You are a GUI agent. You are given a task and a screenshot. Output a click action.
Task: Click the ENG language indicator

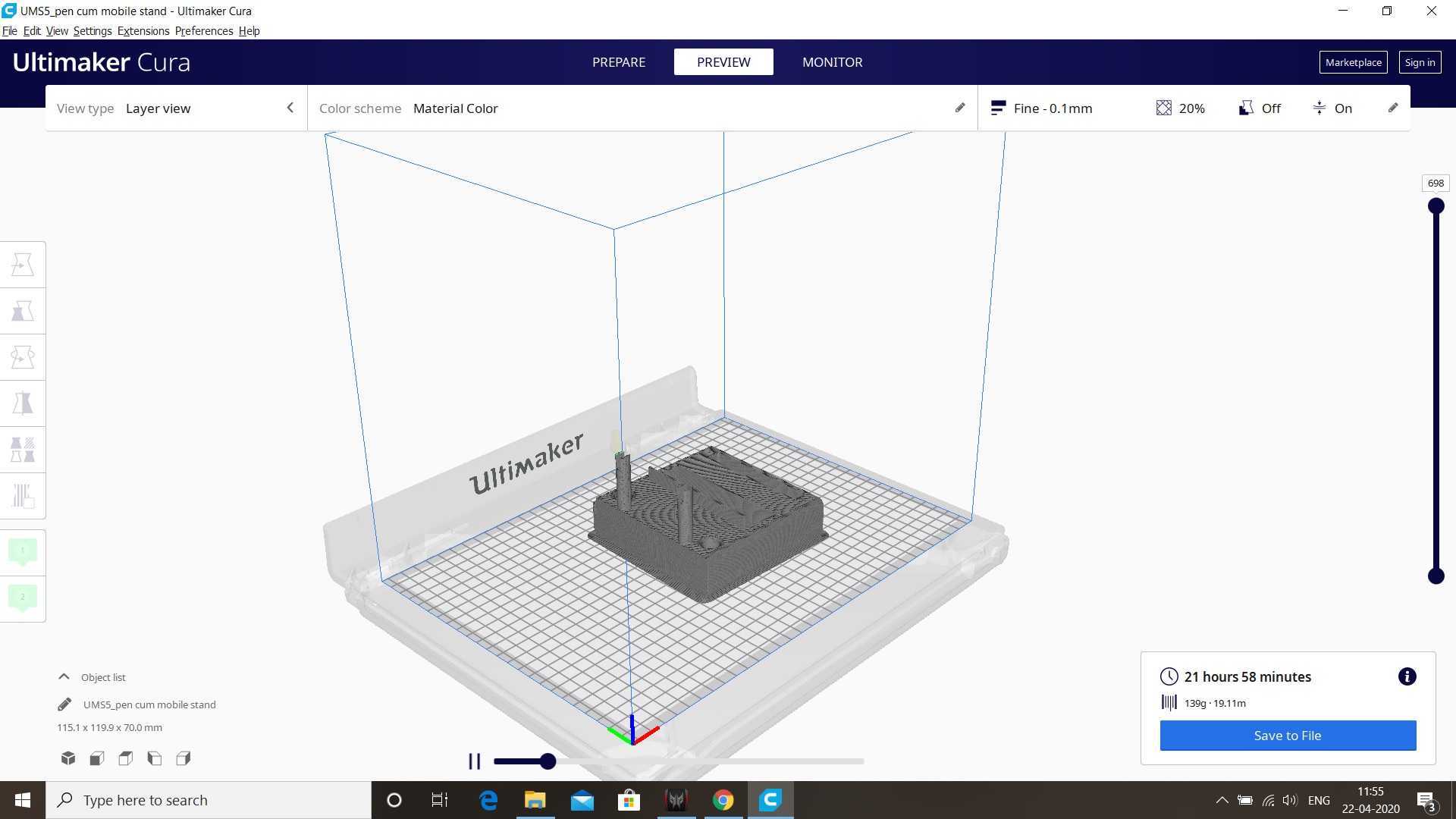pos(1319,800)
